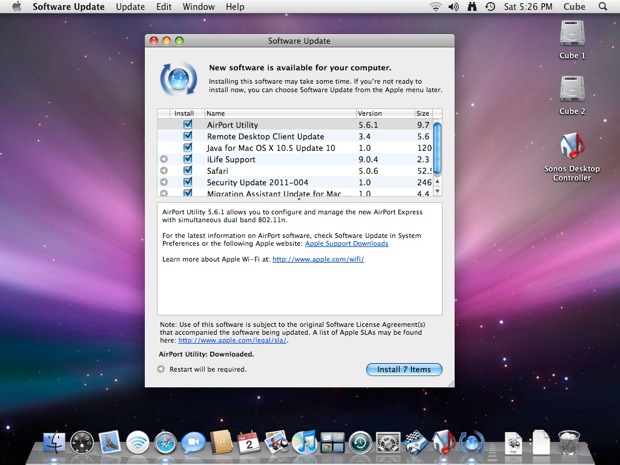Viewport: 620px width, 465px height.
Task: Click Install 7 Items button
Action: pos(404,369)
